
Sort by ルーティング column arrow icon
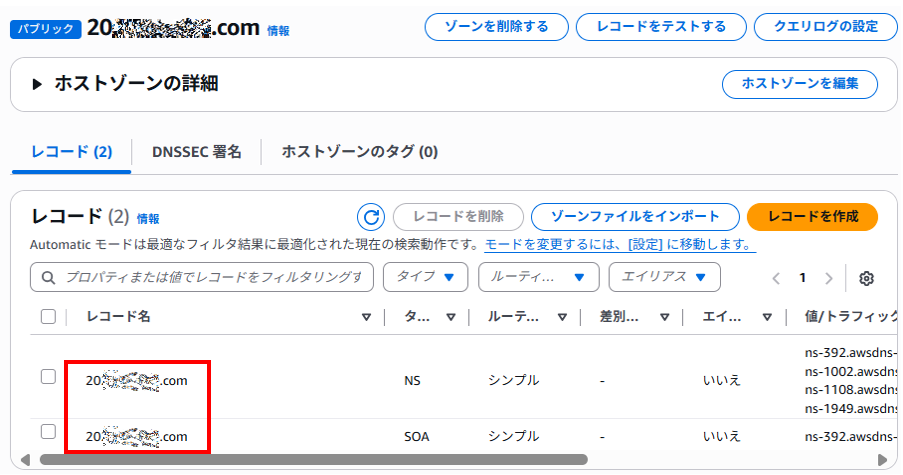coord(563,317)
